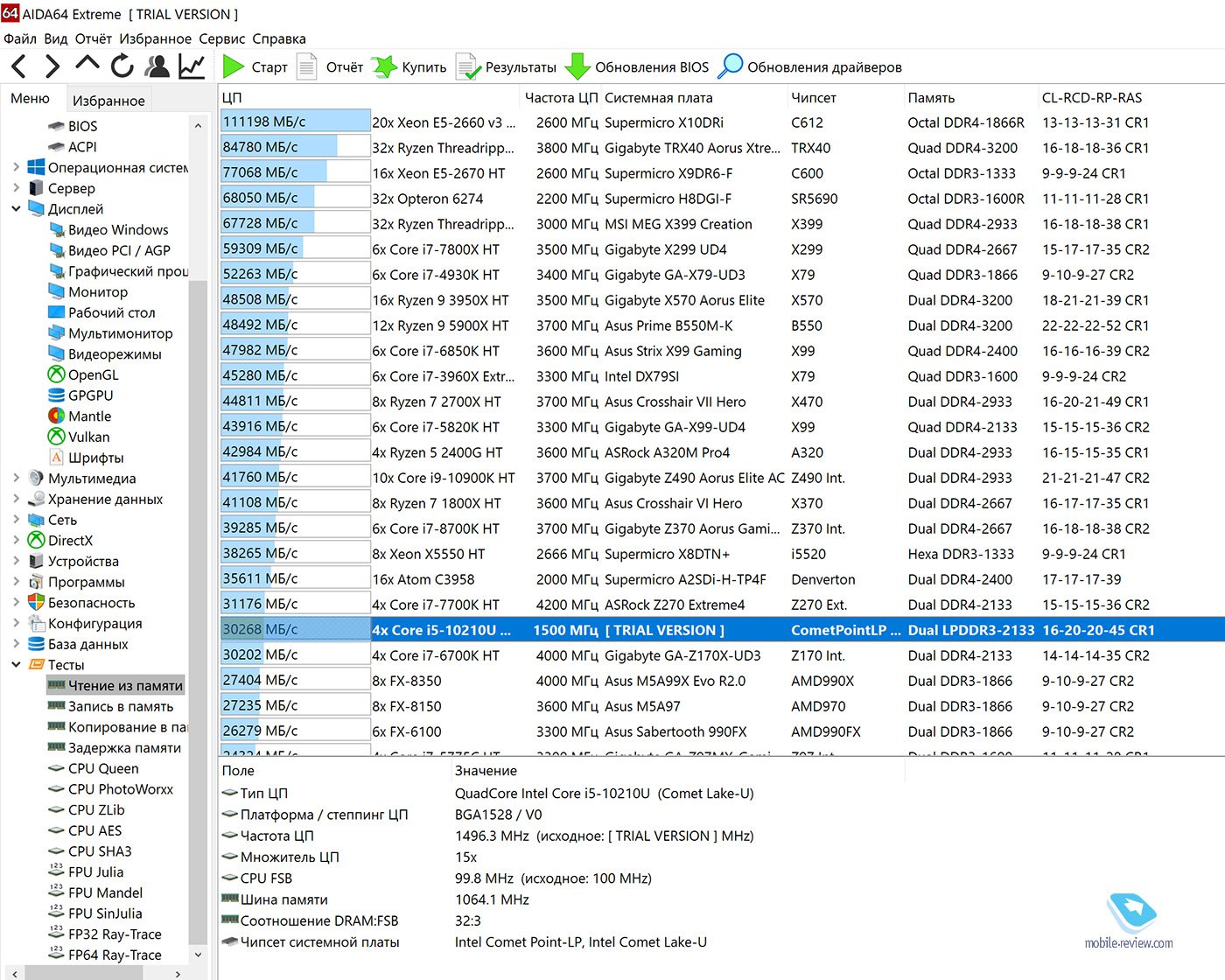Image resolution: width=1225 pixels, height=980 pixels.
Task: Click the Купить purchase button
Action: click(x=409, y=67)
